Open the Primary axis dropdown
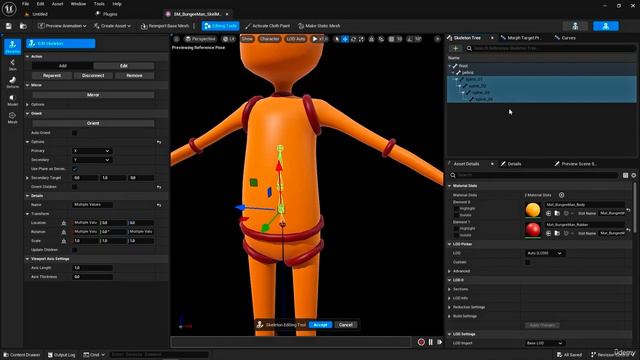 point(92,151)
